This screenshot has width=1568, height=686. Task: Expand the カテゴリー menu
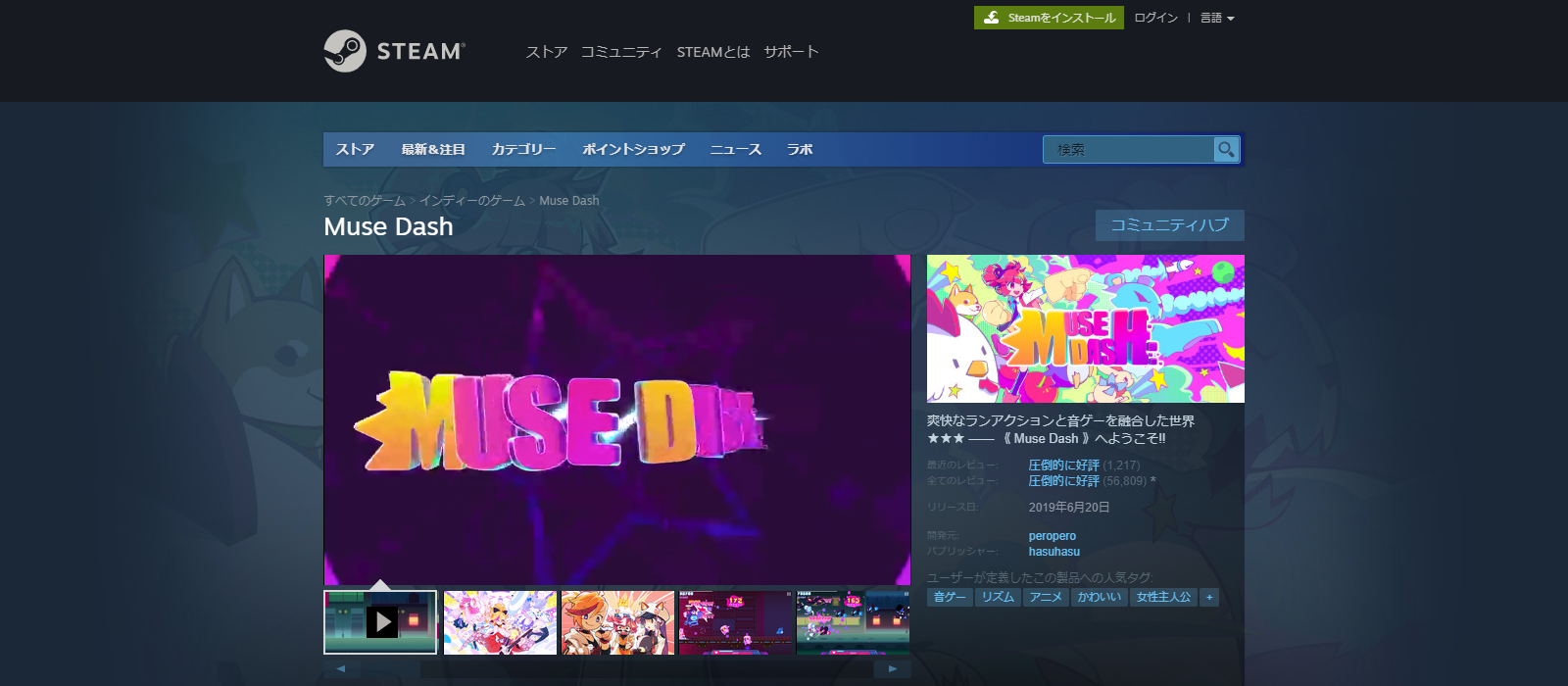[x=523, y=149]
